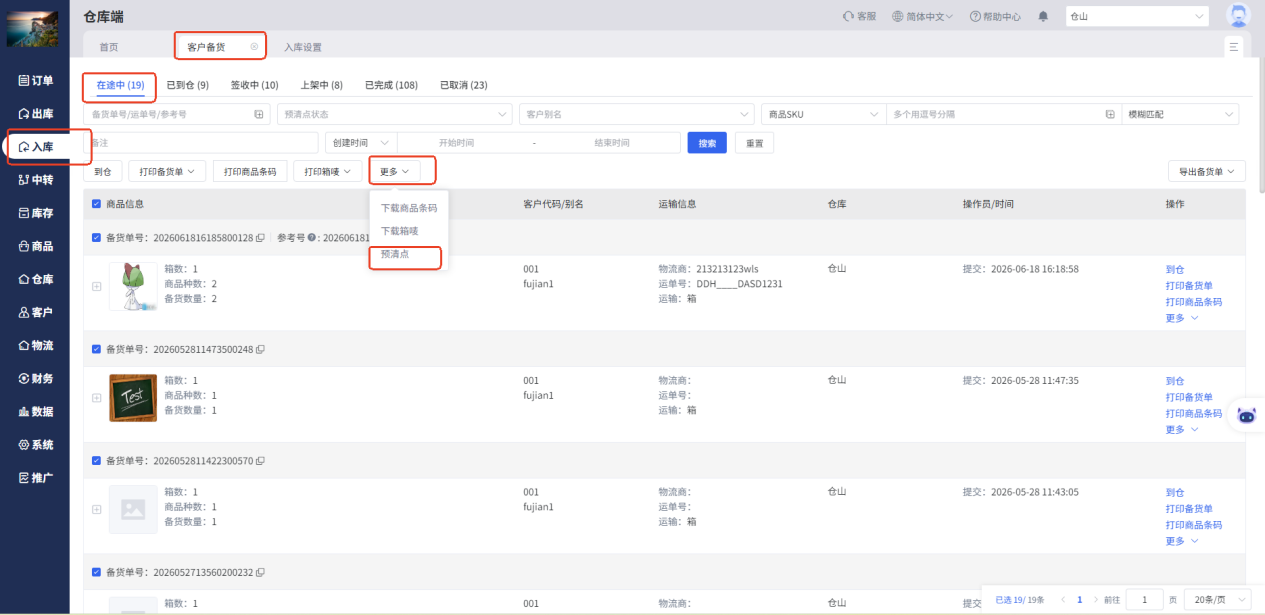1265x615 pixels.
Task: Switch to the 已到仓 (9) tab
Action: tap(187, 85)
